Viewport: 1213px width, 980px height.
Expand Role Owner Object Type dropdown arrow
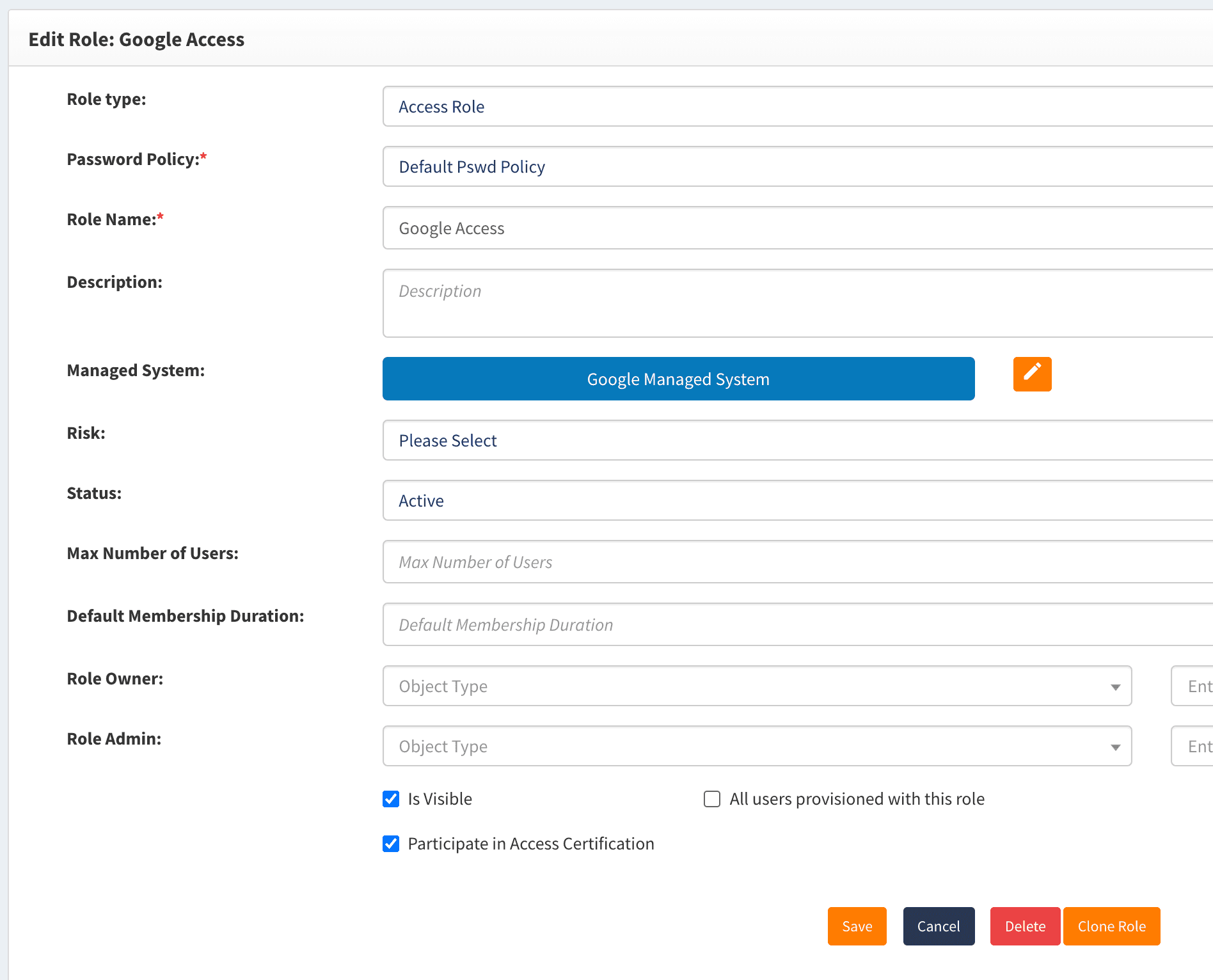(x=1115, y=687)
